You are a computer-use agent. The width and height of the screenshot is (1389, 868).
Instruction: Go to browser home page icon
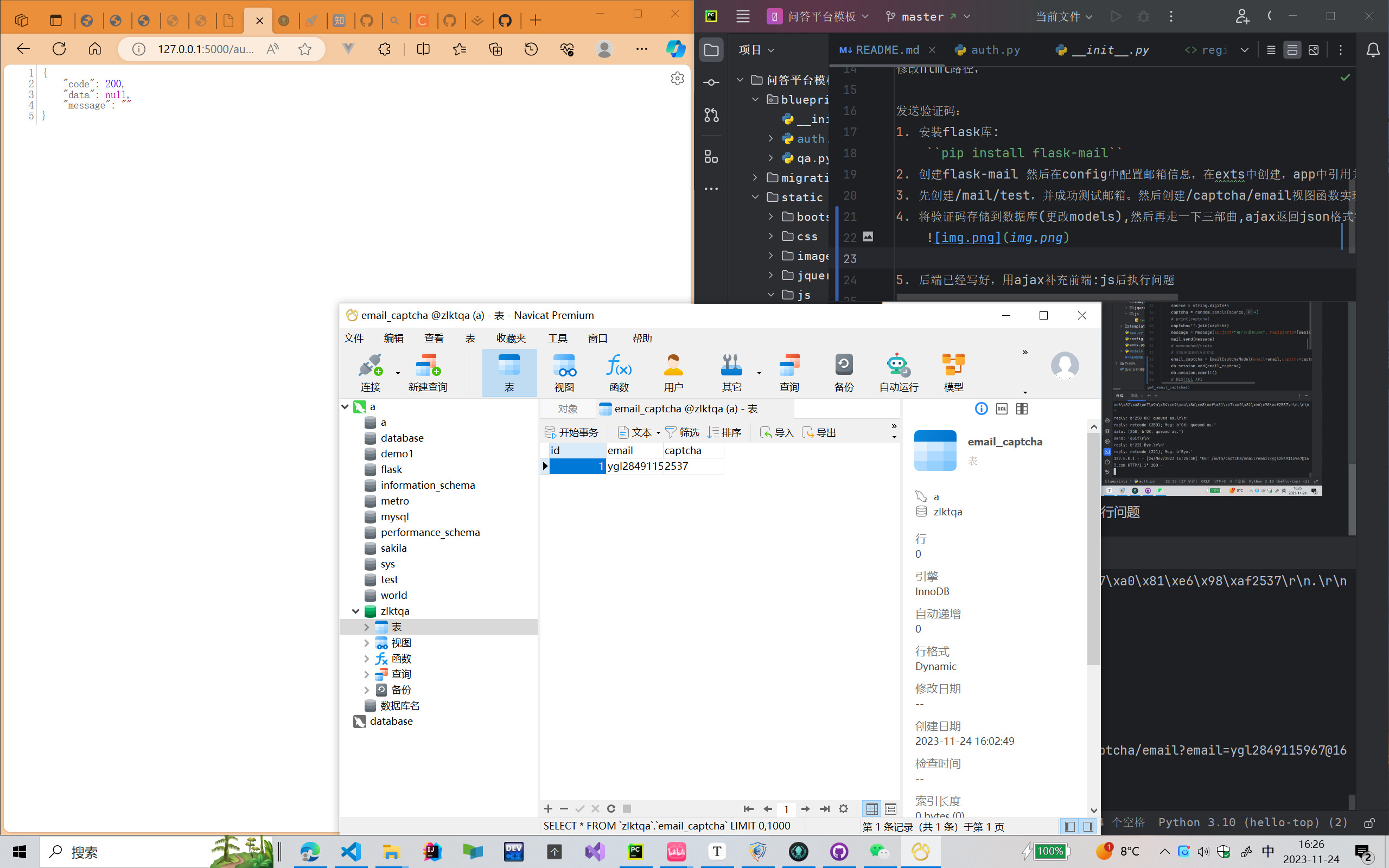95,49
